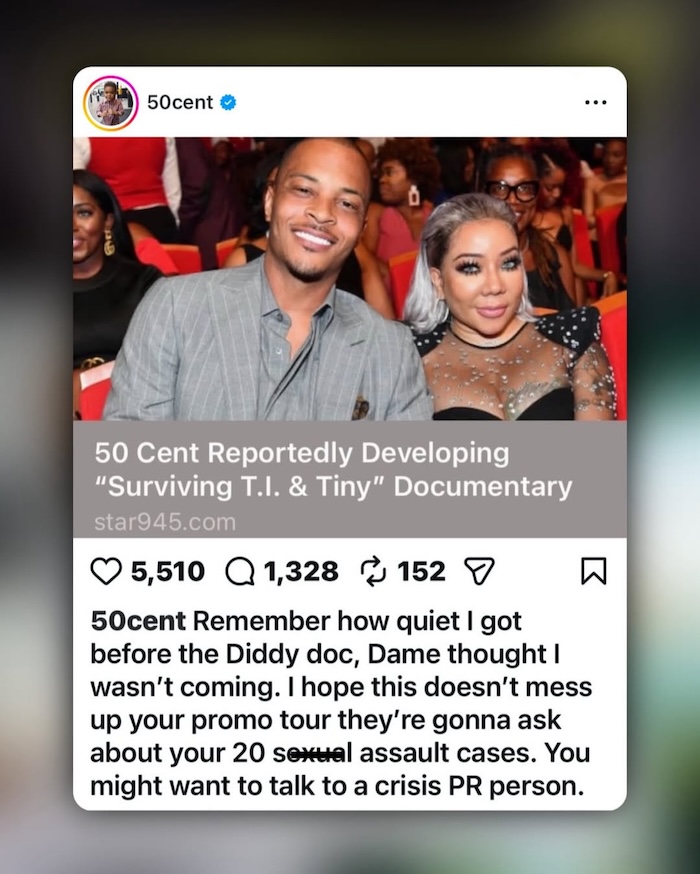700x874 pixels.
Task: Click the blue verified badge next to 50cent
Action: click(228, 103)
